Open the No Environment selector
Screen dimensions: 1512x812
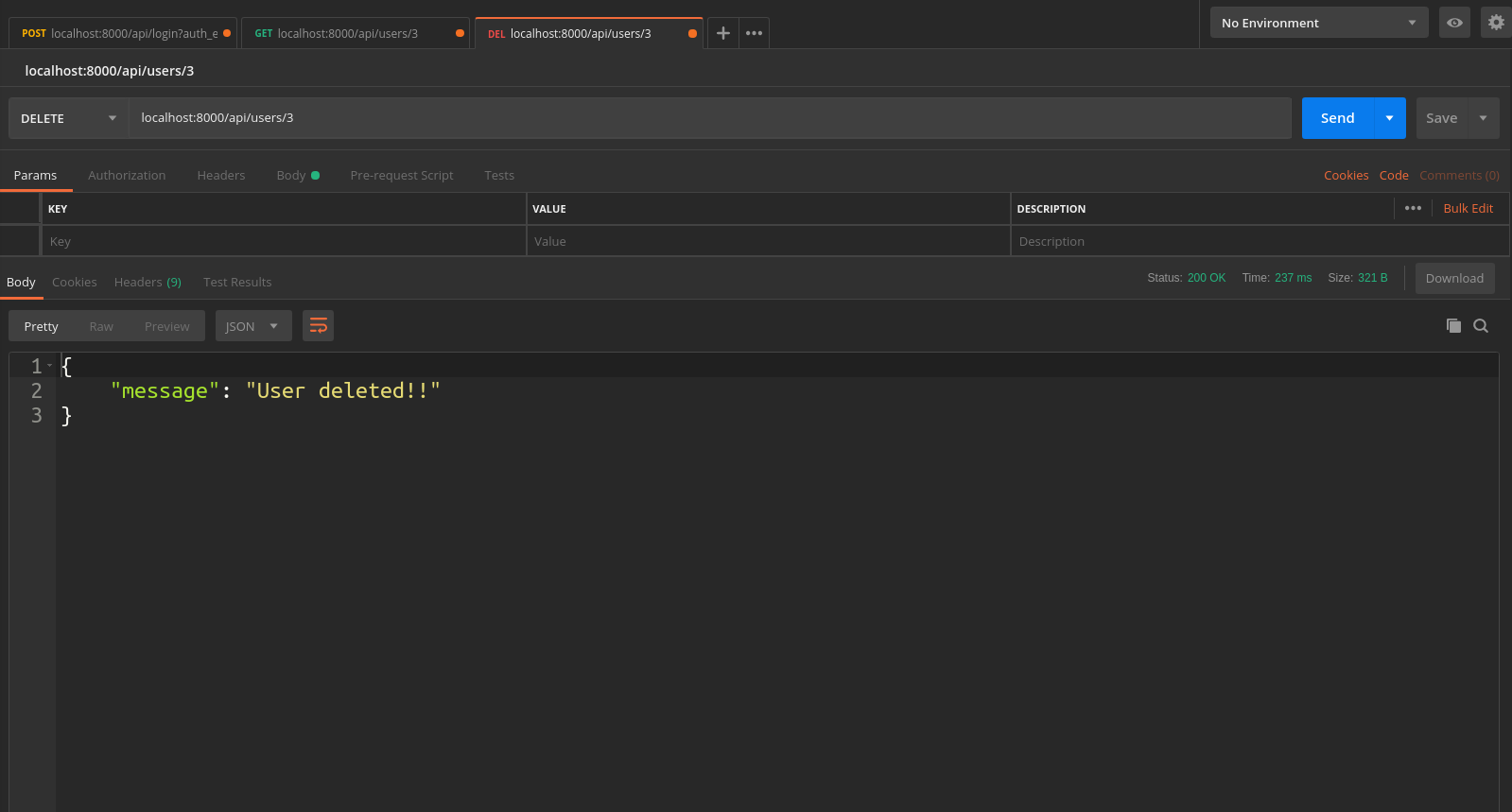point(1319,23)
